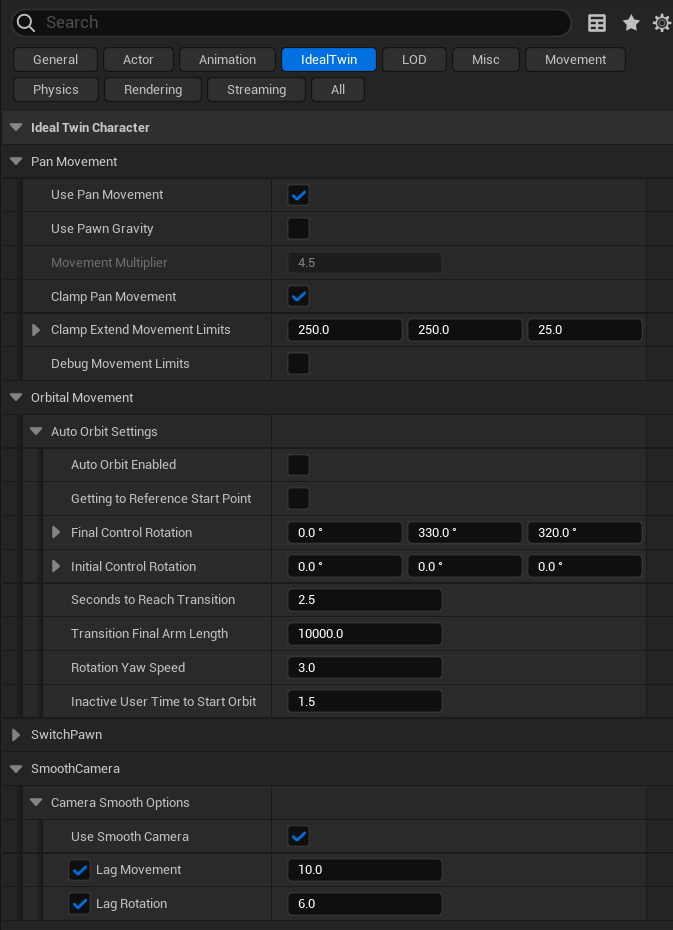Image resolution: width=673 pixels, height=930 pixels.
Task: Enable Auto Orbit Enabled checkbox
Action: click(x=298, y=465)
